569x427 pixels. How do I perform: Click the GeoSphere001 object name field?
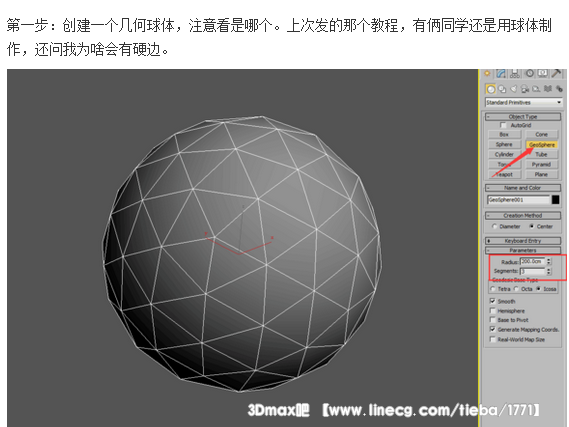coord(519,200)
